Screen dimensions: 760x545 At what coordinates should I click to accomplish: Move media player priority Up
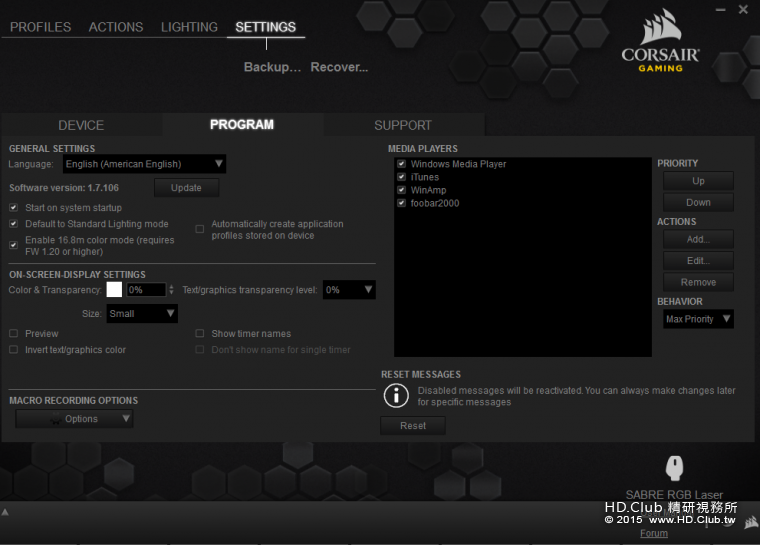698,181
